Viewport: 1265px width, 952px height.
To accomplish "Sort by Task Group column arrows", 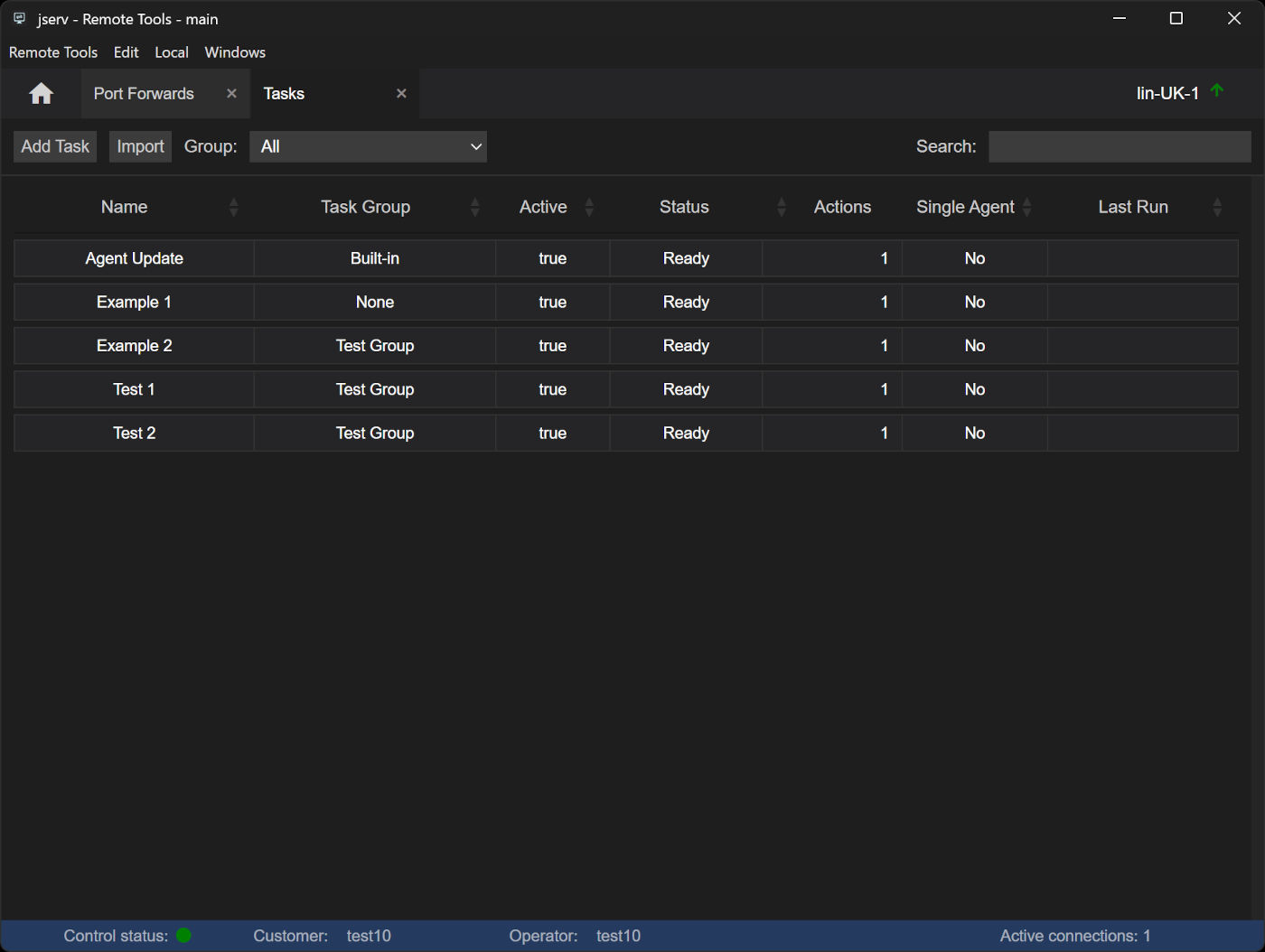I will point(475,208).
